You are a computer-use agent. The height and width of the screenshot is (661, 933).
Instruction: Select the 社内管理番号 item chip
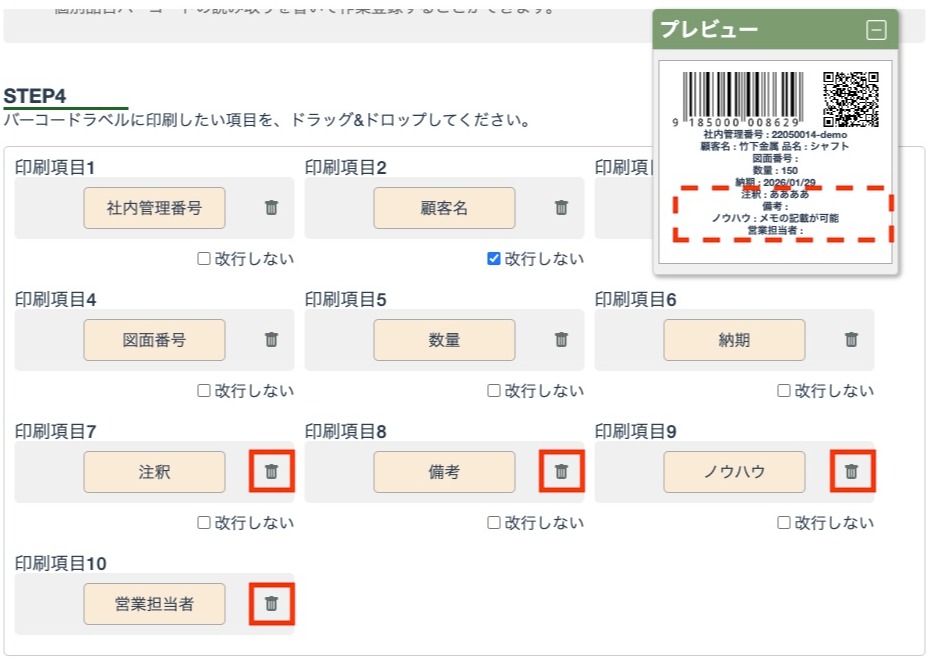154,208
